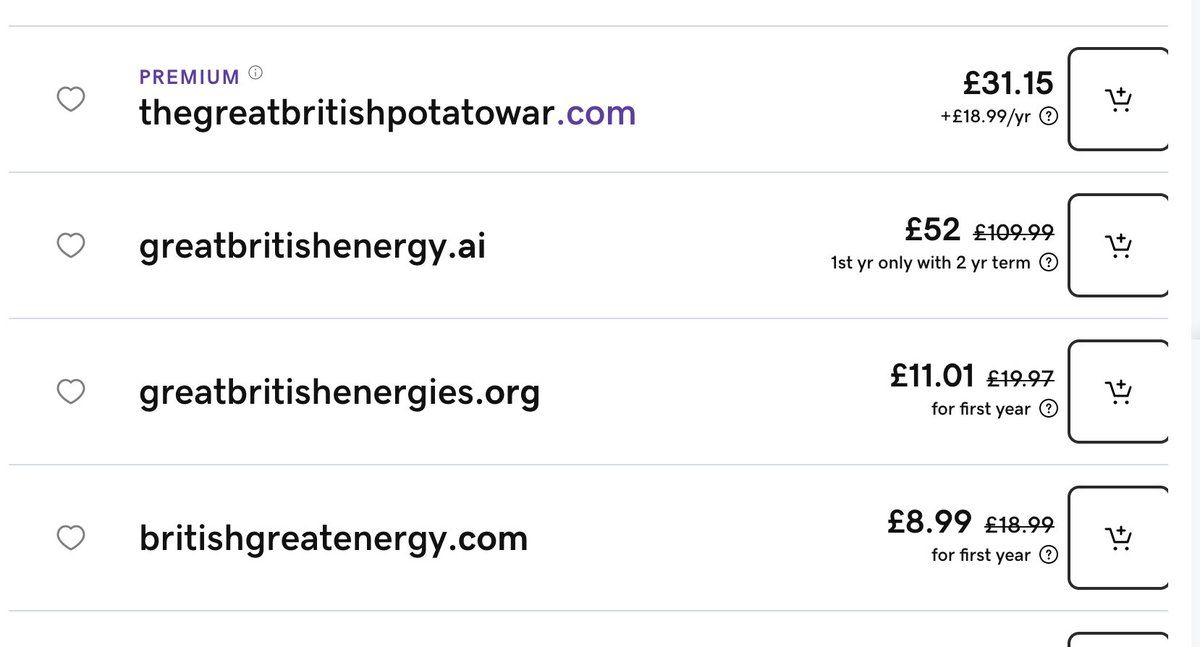This screenshot has height=647, width=1200.
Task: Toggle heart for greatbritishenergy.ai
Action: coord(70,245)
